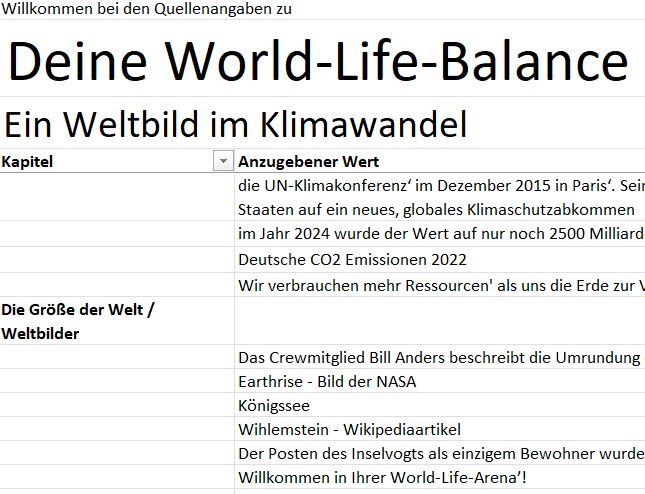
Task: Click the empty value cell beside 'Die Größe der Welt'
Action: [440, 321]
